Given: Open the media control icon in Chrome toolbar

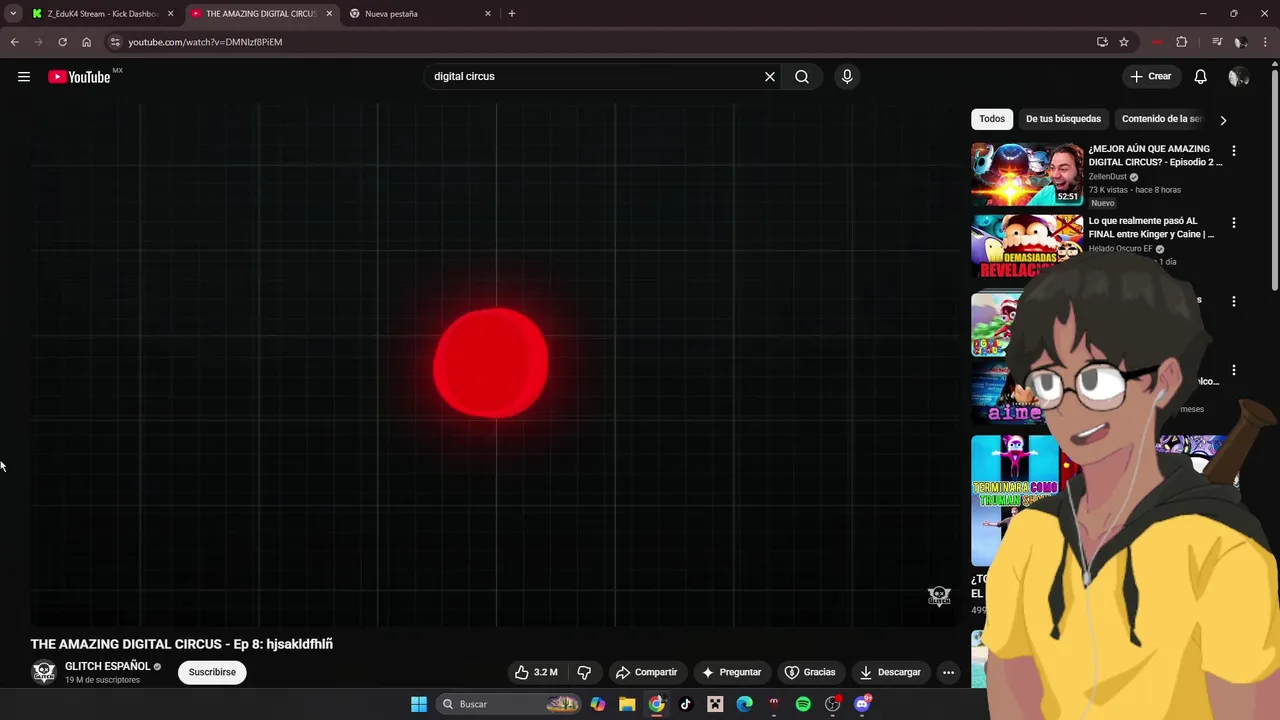Looking at the screenshot, I should (1217, 42).
